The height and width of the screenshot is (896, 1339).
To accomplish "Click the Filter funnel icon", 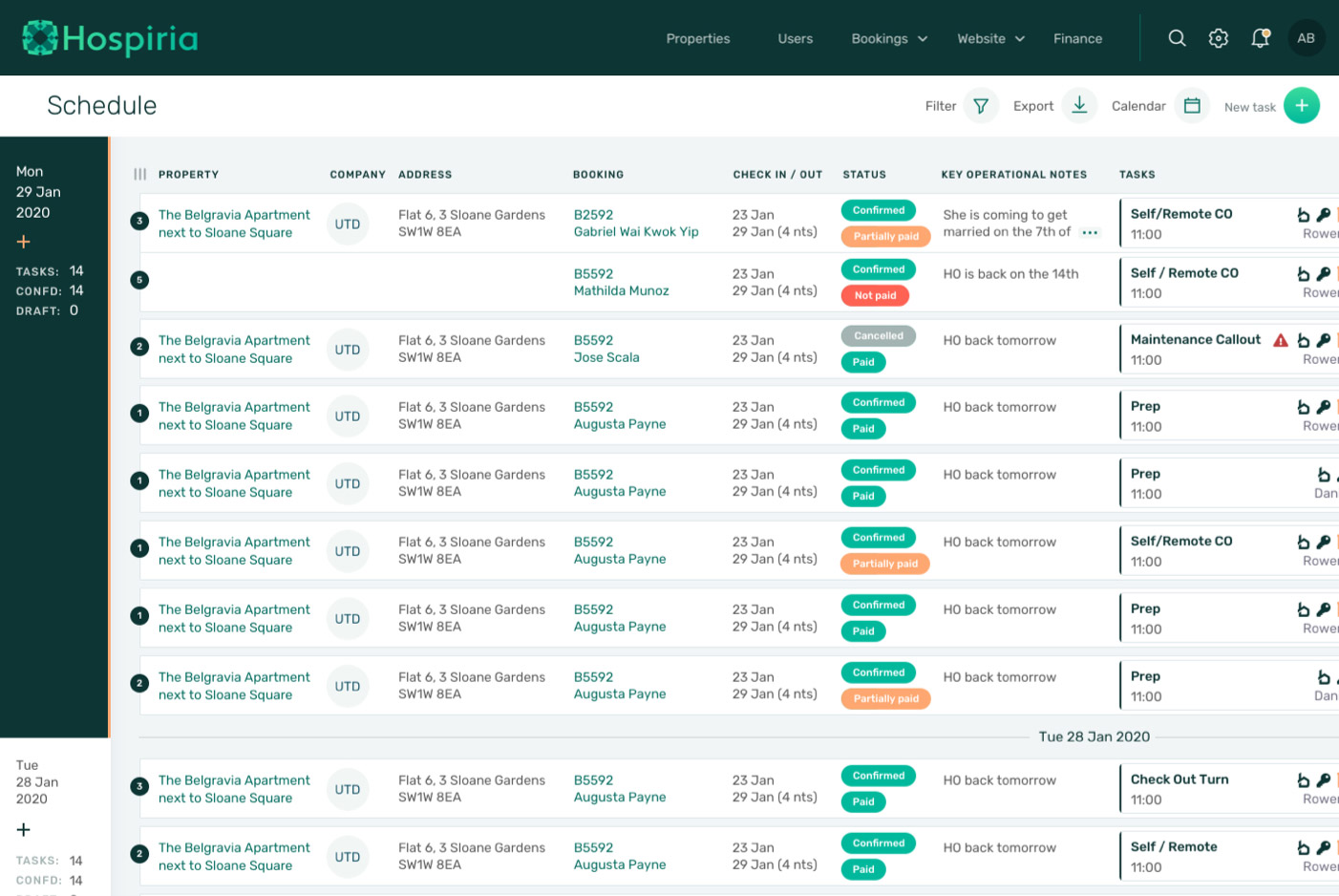I will pos(981,106).
